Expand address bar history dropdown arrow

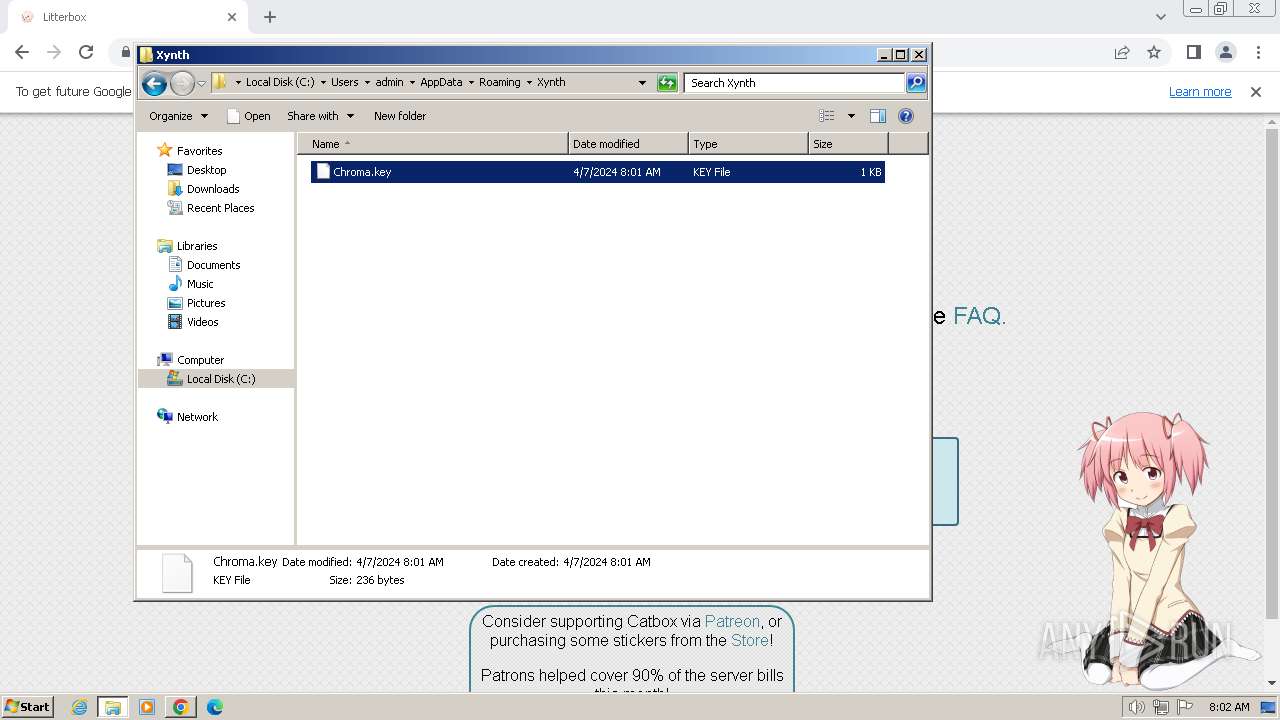(x=642, y=83)
